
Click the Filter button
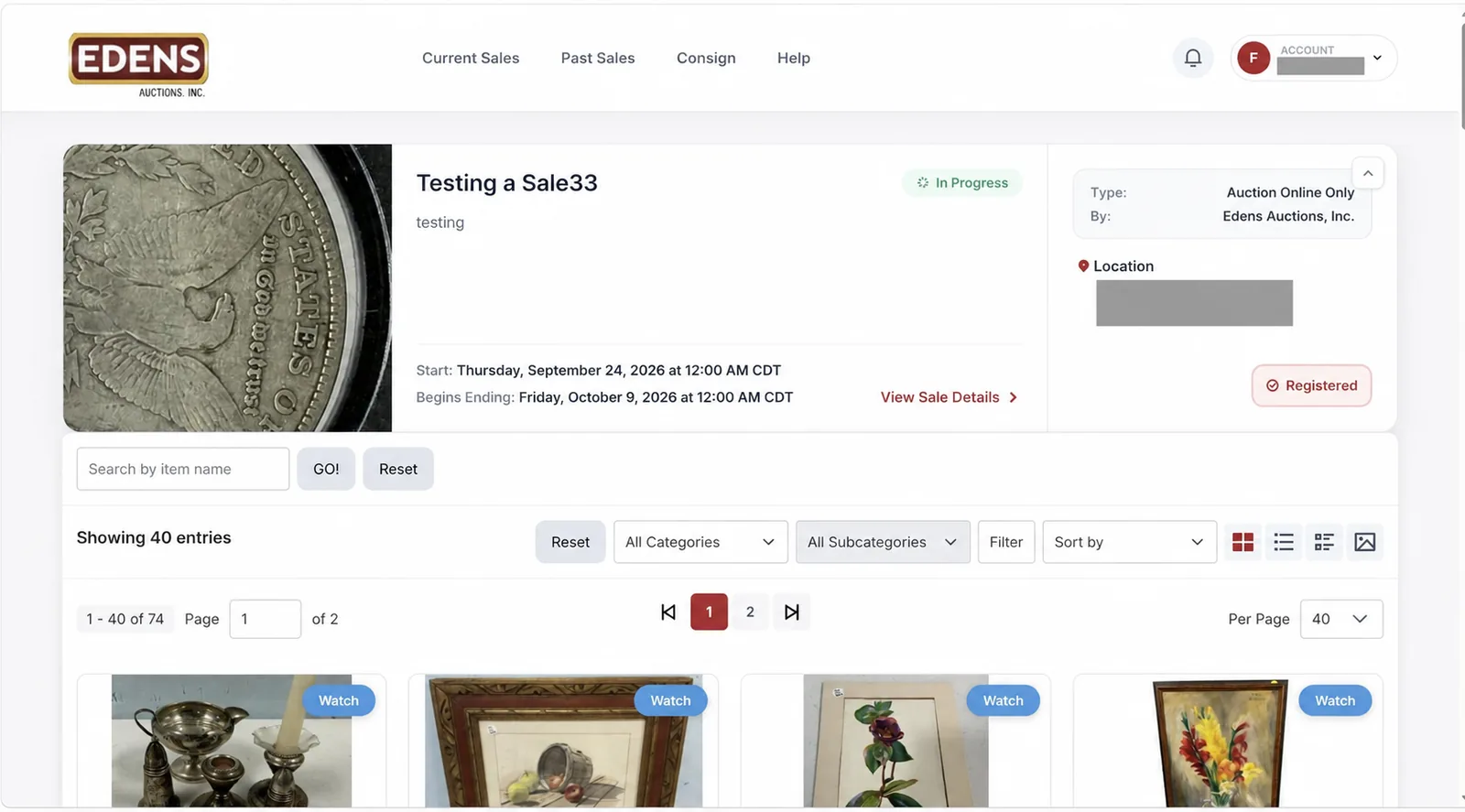pyautogui.click(x=1006, y=542)
